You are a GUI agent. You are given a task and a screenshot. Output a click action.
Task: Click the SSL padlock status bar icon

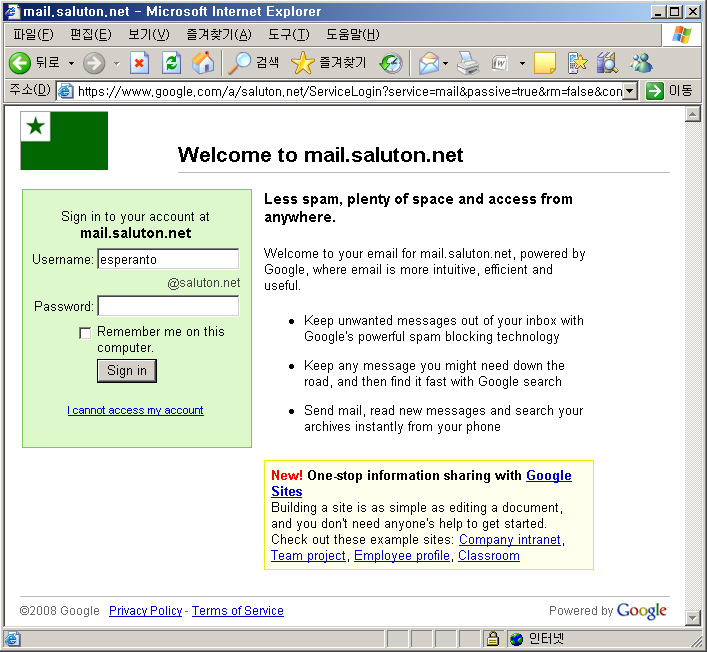coord(493,638)
